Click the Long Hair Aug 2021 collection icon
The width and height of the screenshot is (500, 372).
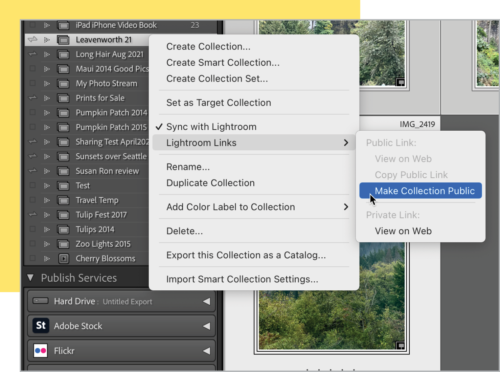click(x=63, y=54)
